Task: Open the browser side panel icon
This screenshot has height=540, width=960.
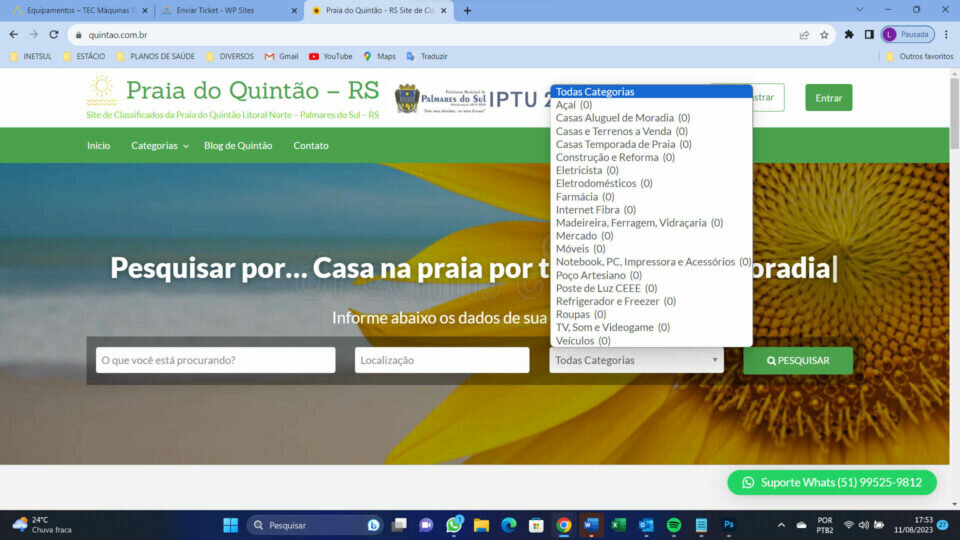Action: point(869,35)
